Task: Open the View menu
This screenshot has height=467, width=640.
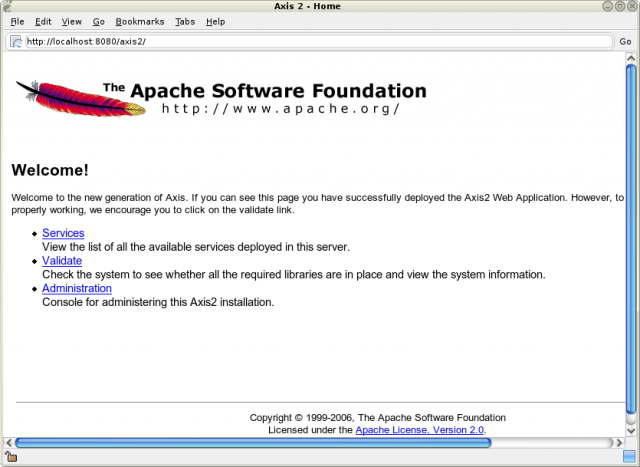Action: [71, 22]
